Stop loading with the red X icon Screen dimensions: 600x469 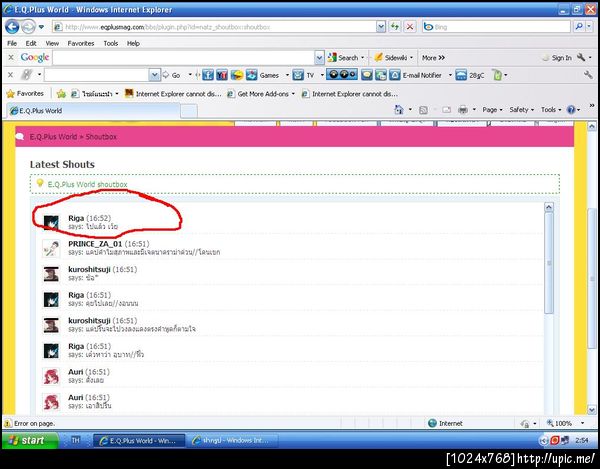(x=410, y=27)
